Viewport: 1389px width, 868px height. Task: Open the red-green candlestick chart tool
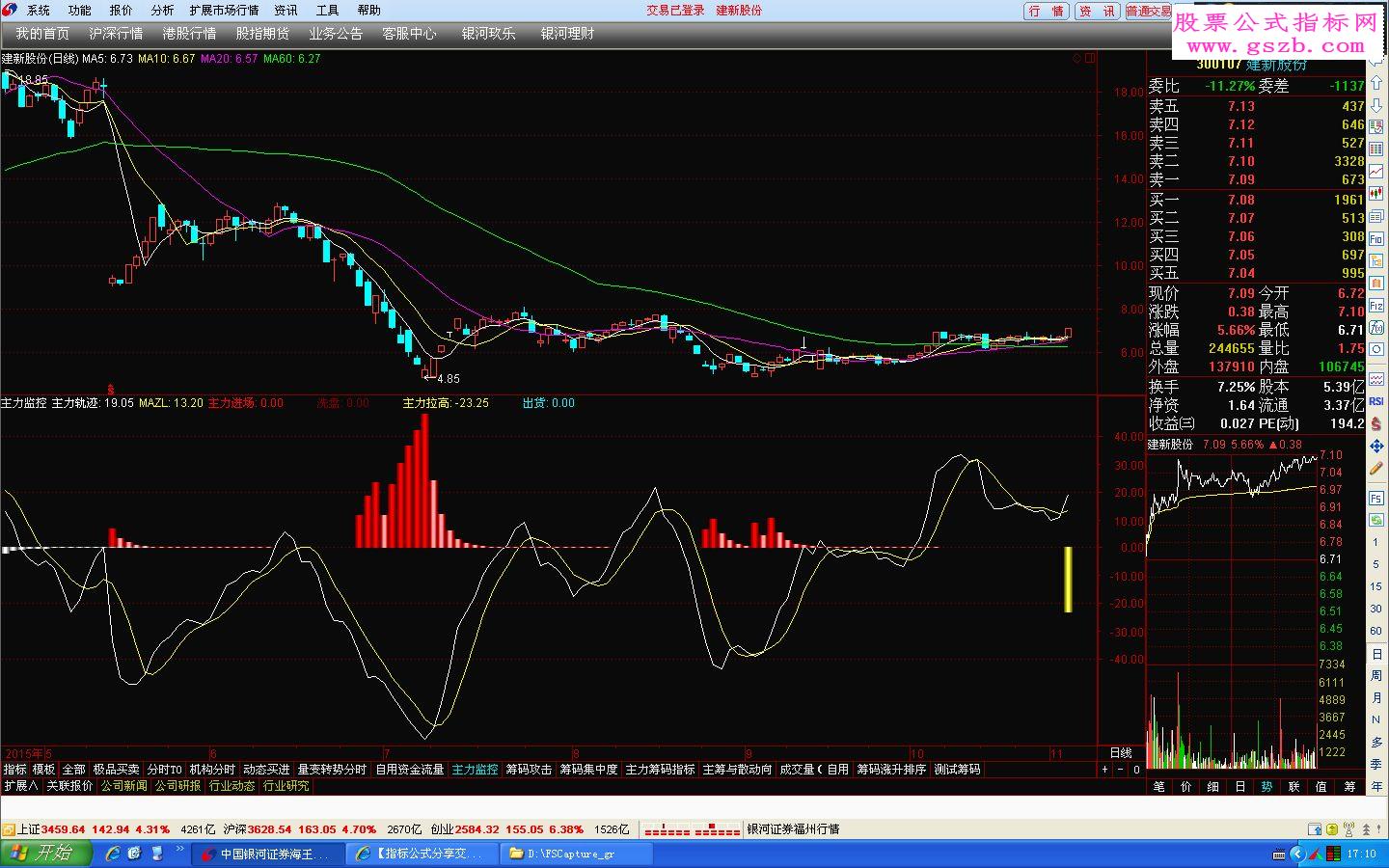1376,194
